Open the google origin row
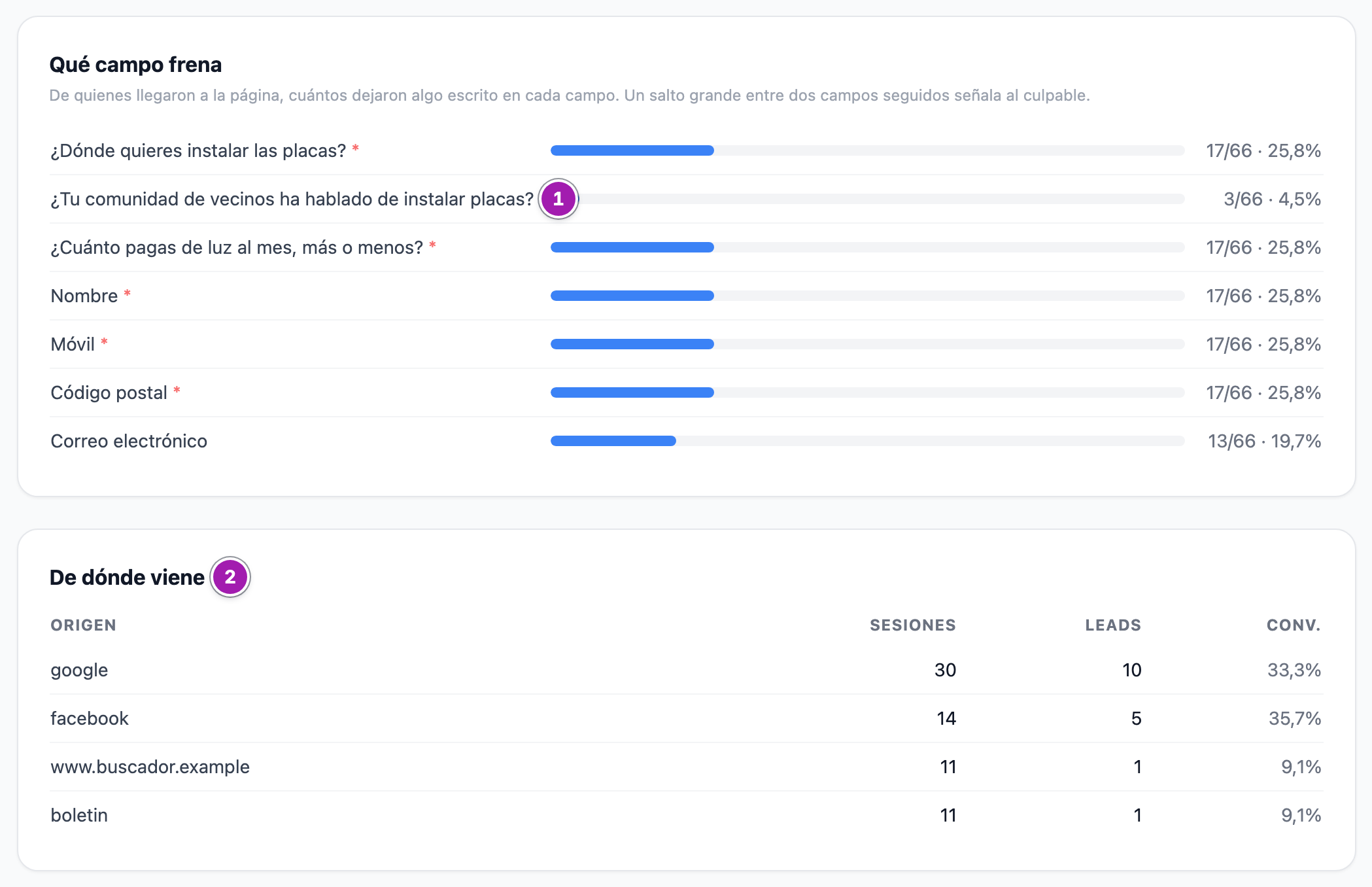The width and height of the screenshot is (1372, 887). pyautogui.click(x=686, y=670)
